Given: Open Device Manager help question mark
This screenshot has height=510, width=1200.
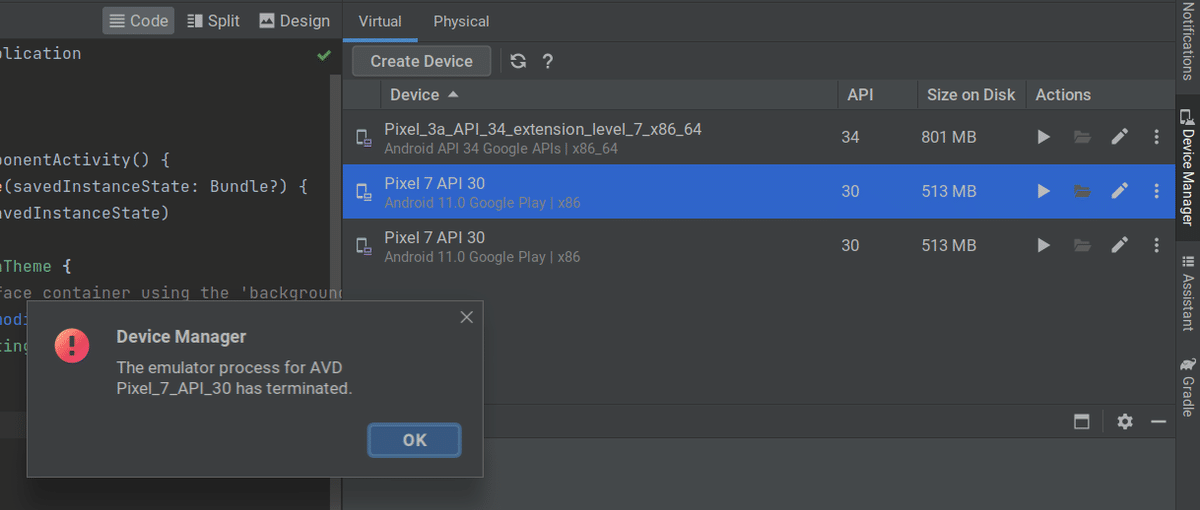Looking at the screenshot, I should coord(548,61).
